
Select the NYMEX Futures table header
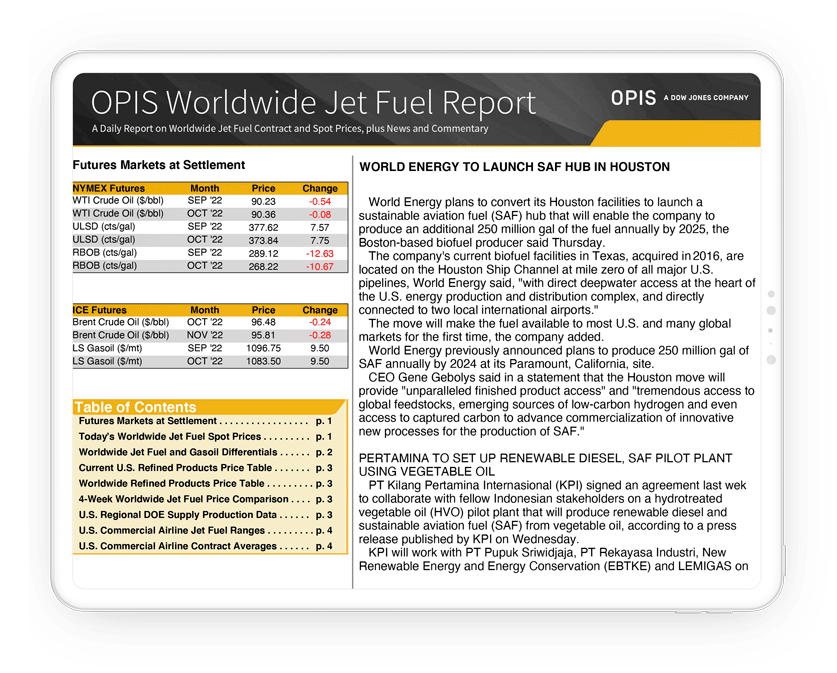pyautogui.click(x=209, y=188)
